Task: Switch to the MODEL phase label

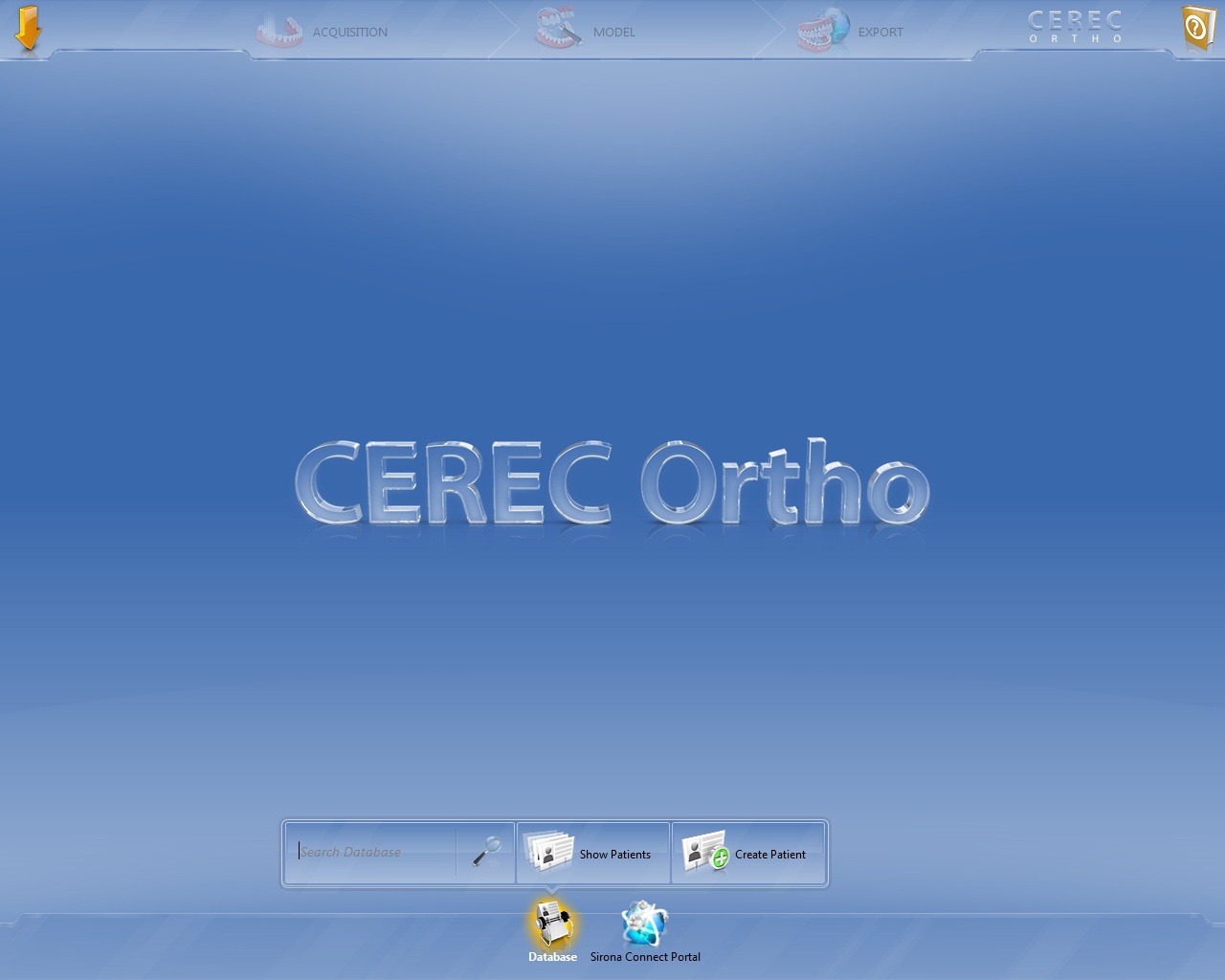Action: point(613,33)
